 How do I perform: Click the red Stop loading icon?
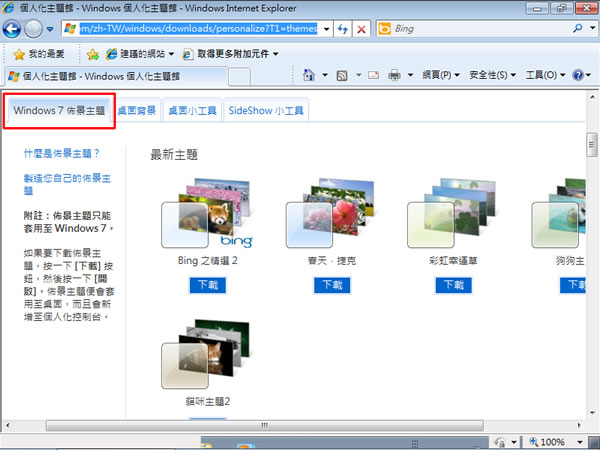[361, 29]
